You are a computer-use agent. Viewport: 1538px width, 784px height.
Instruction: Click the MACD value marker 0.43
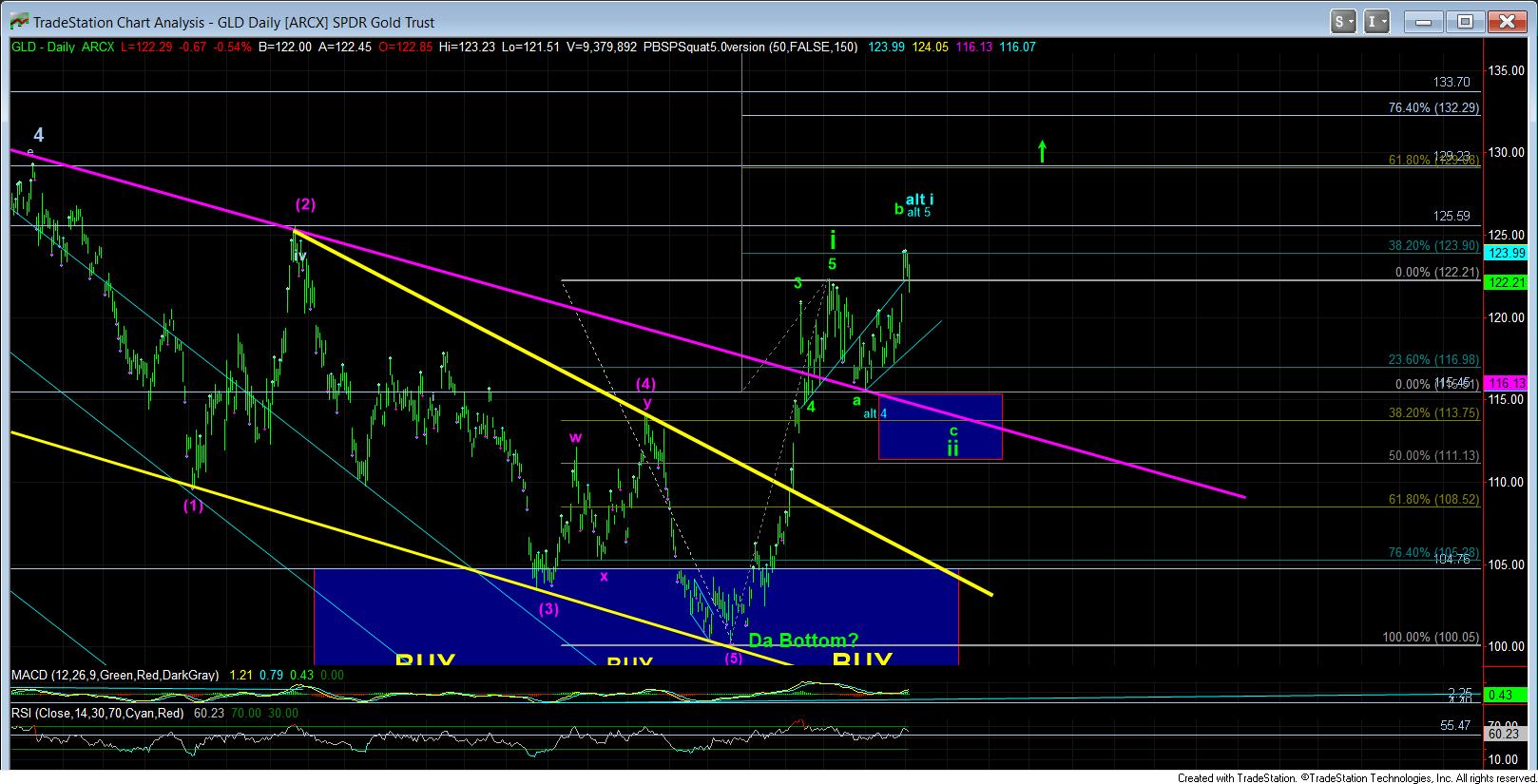[x=1504, y=696]
